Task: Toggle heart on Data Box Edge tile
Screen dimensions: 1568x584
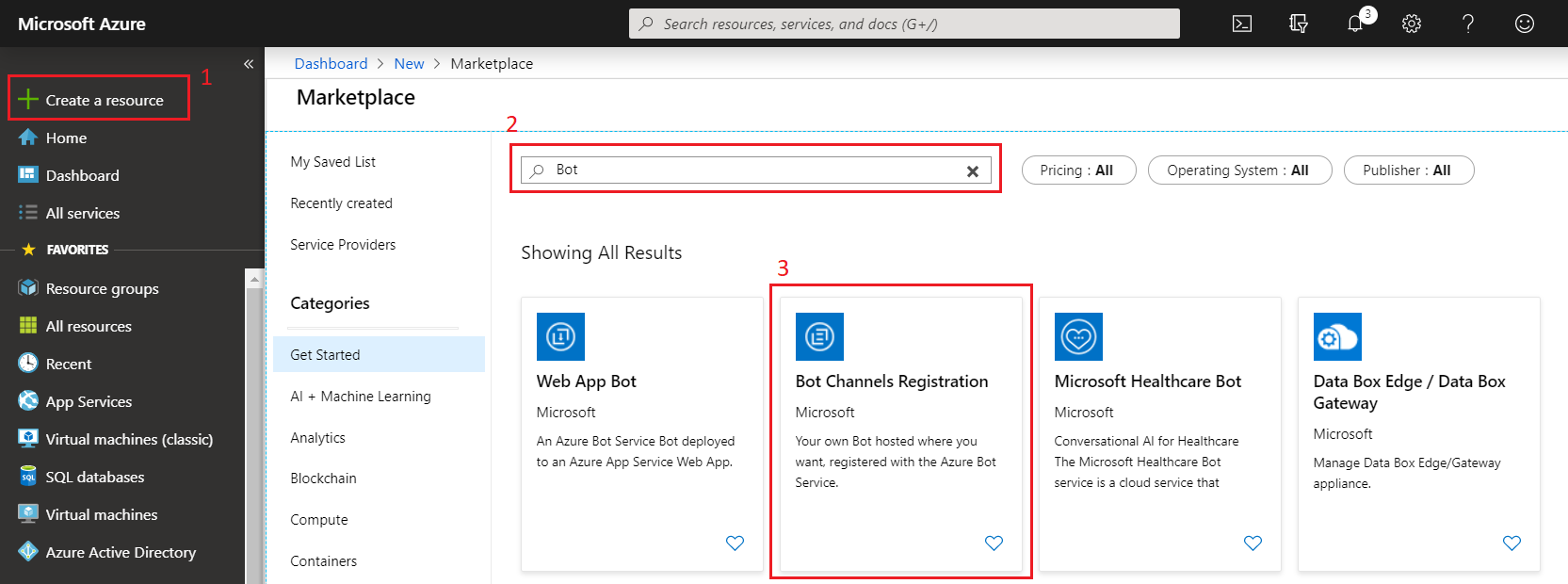Action: click(x=1511, y=543)
